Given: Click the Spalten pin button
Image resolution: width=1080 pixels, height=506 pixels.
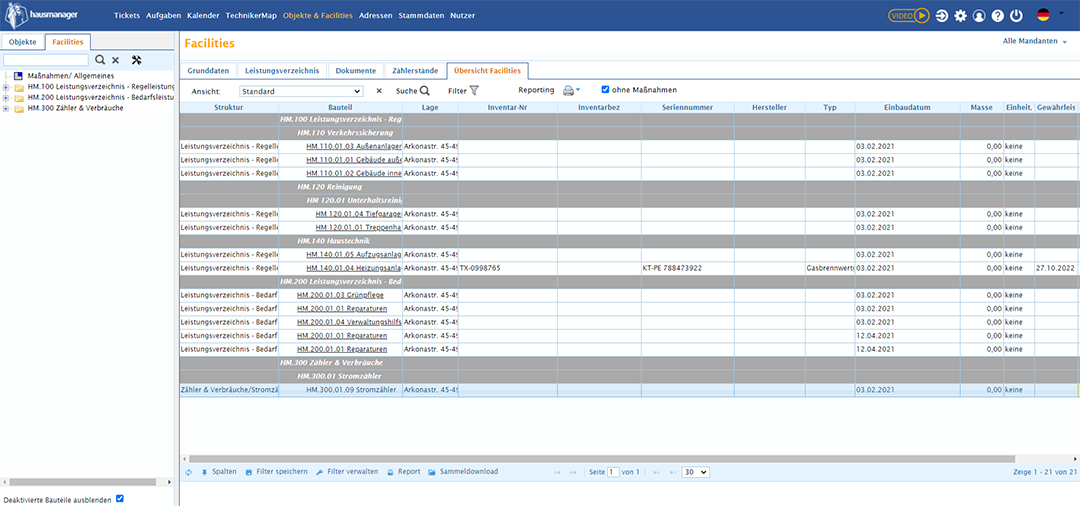Looking at the screenshot, I should 219,472.
